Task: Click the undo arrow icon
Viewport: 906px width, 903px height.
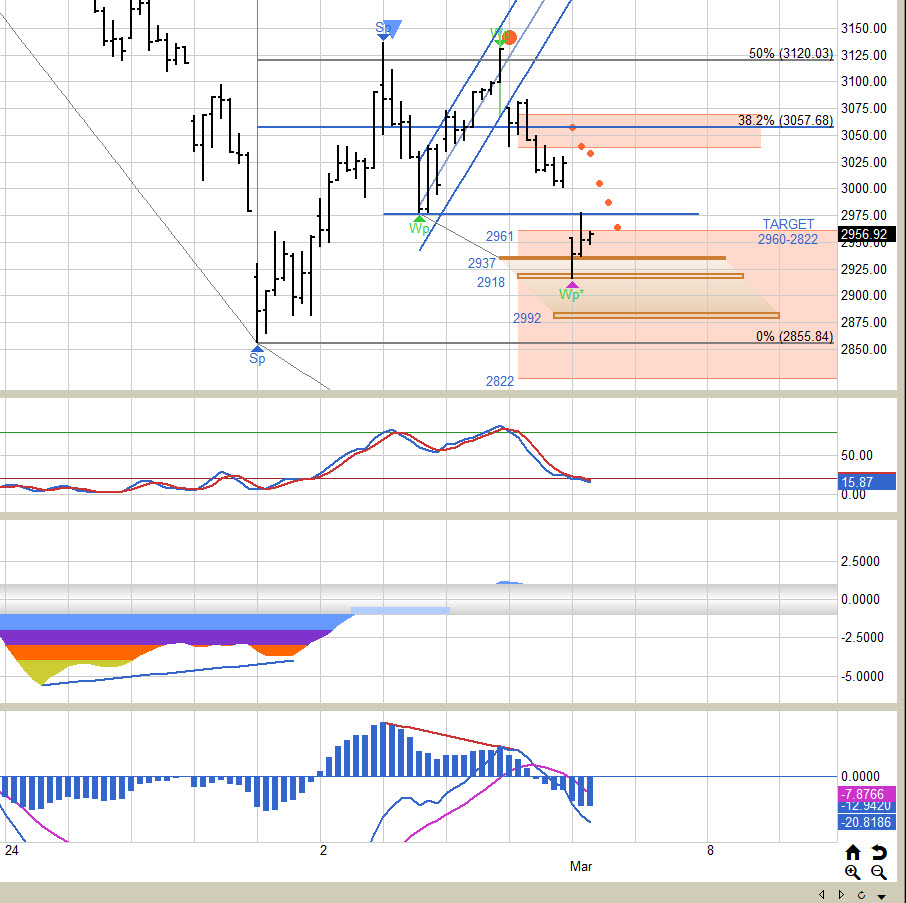Action: [879, 852]
